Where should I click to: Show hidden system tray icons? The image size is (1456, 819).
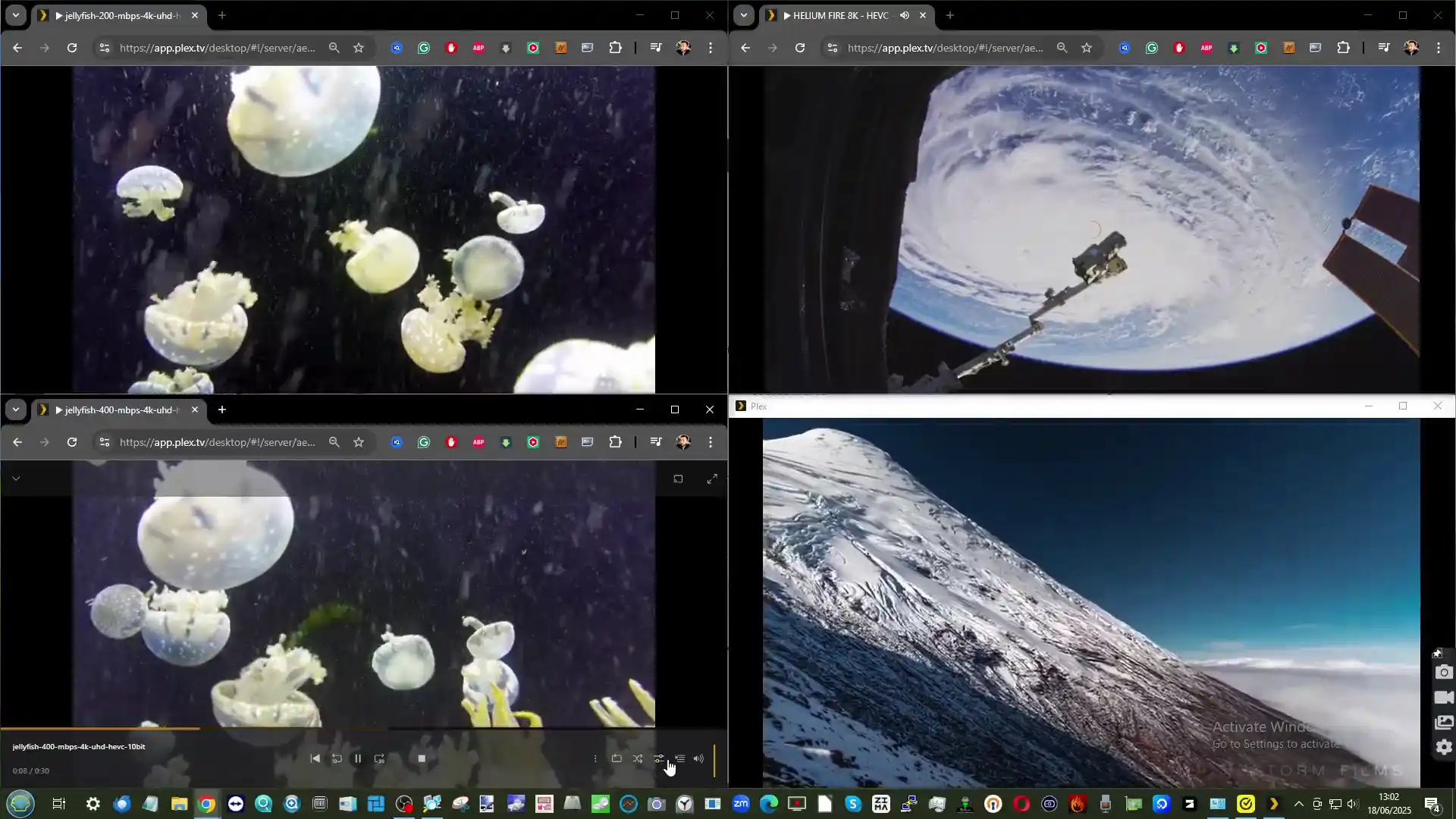click(1299, 804)
